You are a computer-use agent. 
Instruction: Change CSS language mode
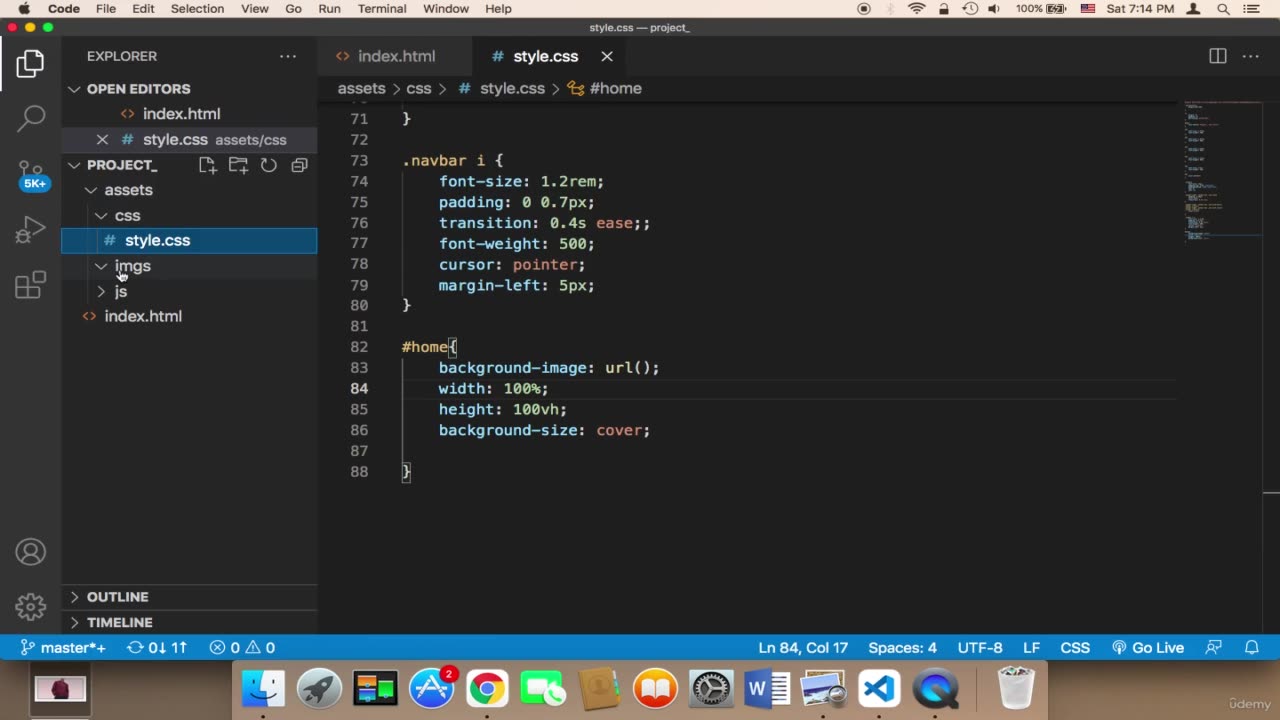[x=1075, y=648]
